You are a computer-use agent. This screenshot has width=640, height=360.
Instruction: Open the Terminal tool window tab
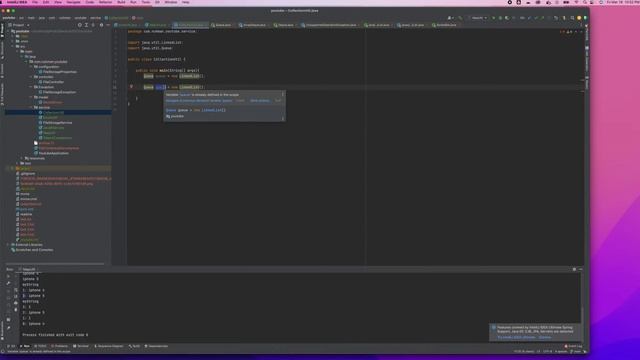[81, 346]
